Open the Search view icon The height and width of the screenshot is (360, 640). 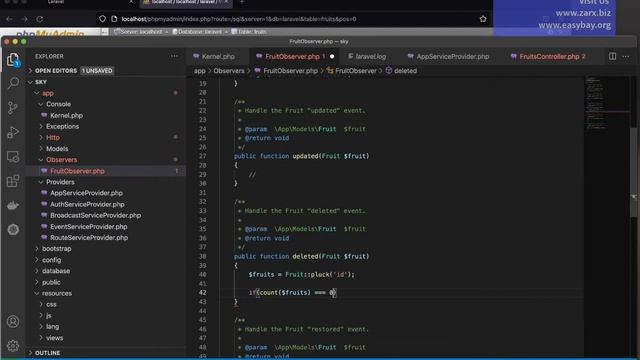click(x=13, y=83)
